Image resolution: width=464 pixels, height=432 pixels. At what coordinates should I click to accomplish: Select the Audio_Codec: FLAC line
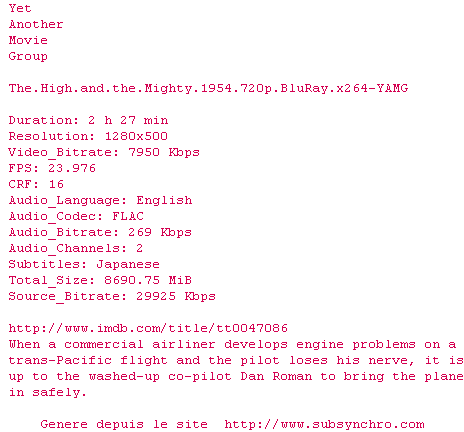coord(76,216)
